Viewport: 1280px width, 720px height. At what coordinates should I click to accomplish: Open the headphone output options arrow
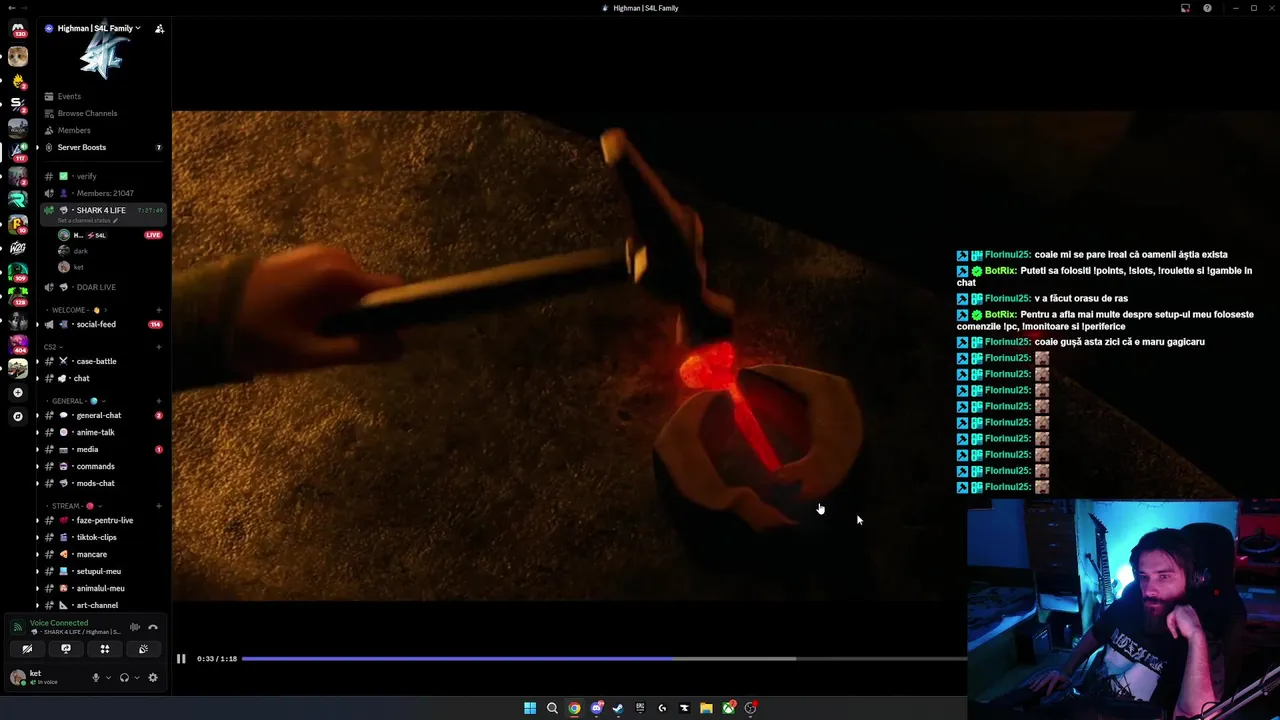click(x=136, y=678)
